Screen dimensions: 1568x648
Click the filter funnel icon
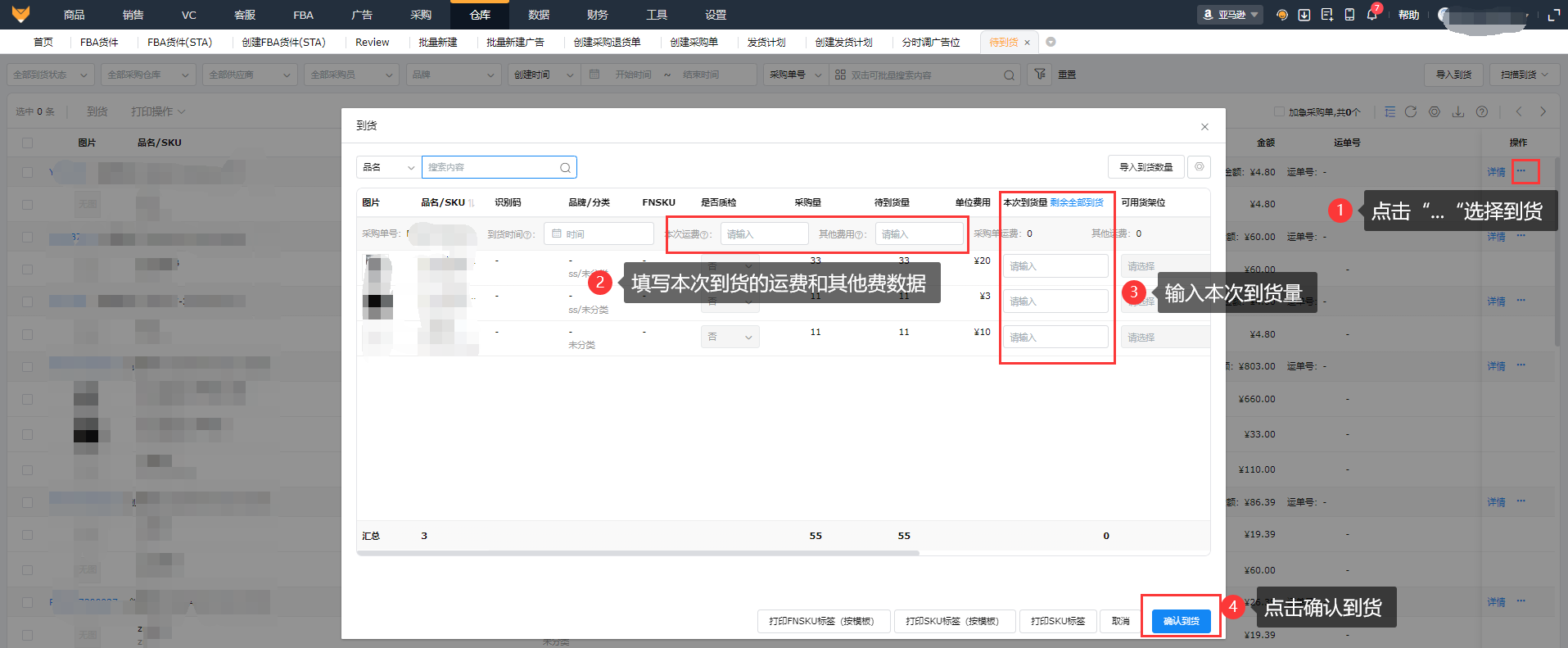[x=1039, y=75]
